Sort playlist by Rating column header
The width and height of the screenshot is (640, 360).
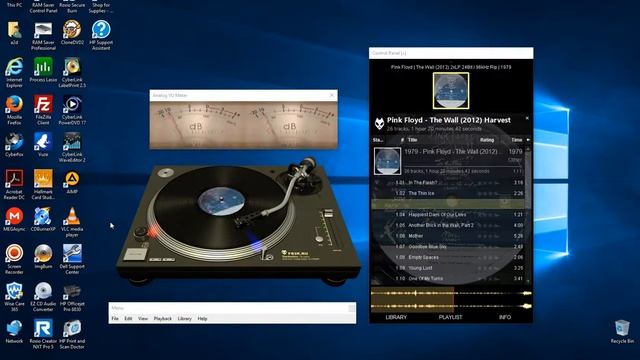[x=487, y=140]
